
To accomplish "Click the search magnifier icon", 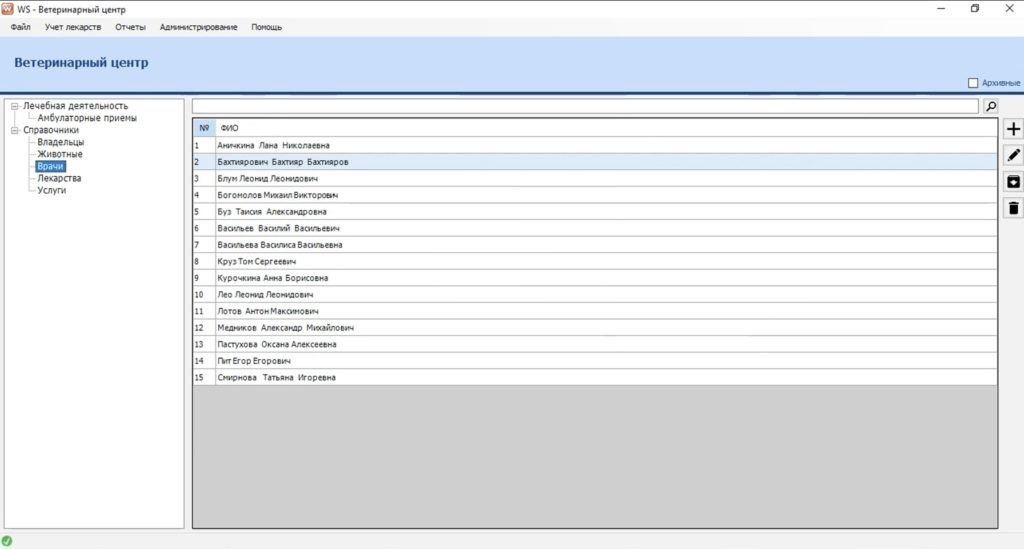I will 991,106.
